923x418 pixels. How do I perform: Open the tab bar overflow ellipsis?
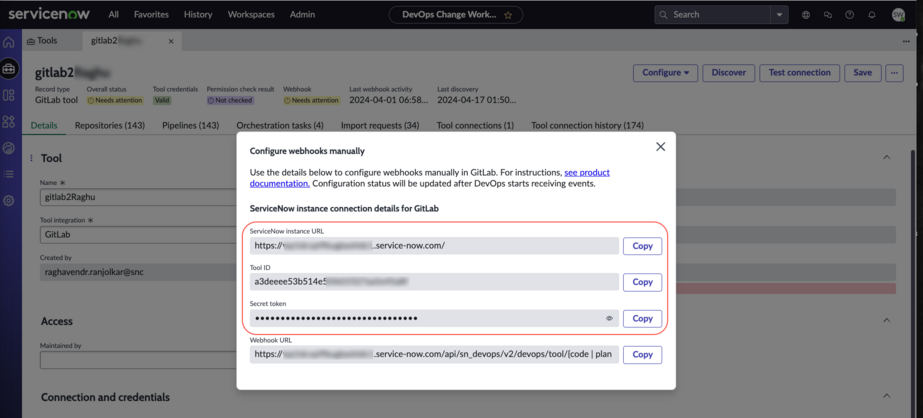906,41
